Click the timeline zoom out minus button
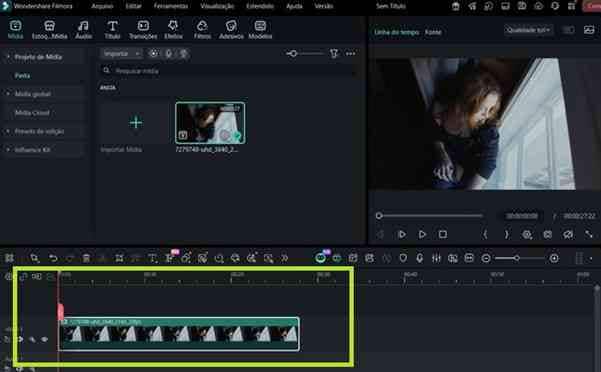 (486, 258)
